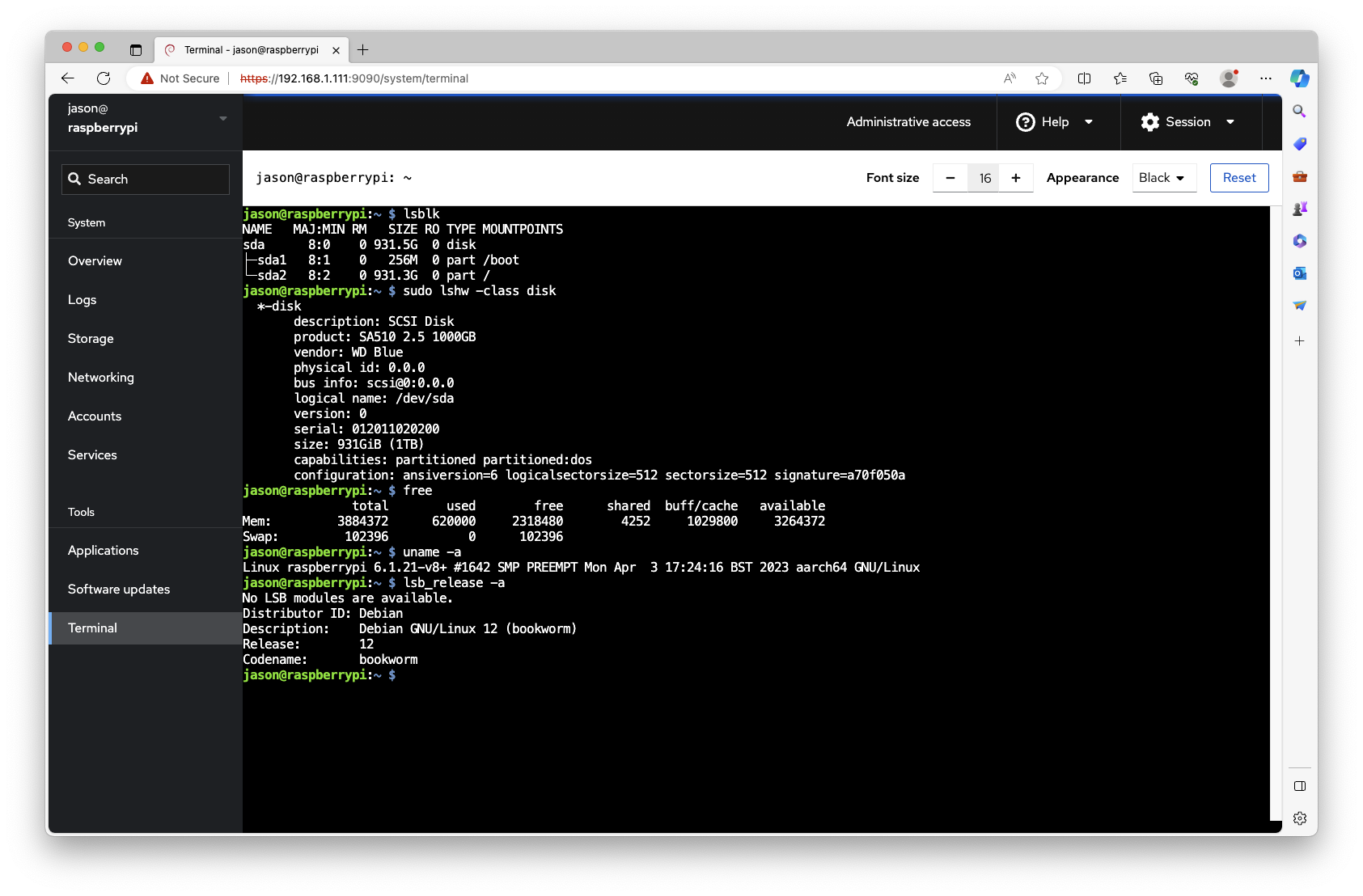
Task: Add page to favorites with star icon
Action: (1042, 78)
